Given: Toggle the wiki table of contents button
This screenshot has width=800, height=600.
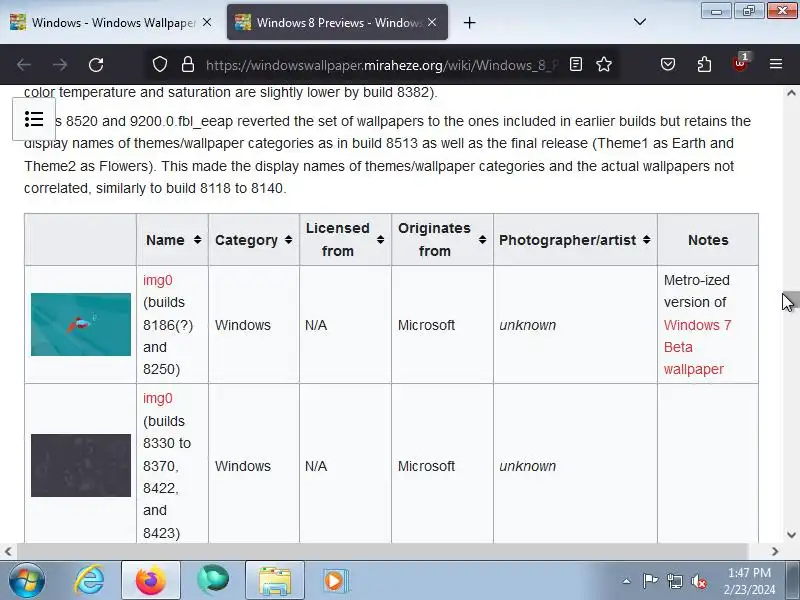Looking at the screenshot, I should point(34,119).
